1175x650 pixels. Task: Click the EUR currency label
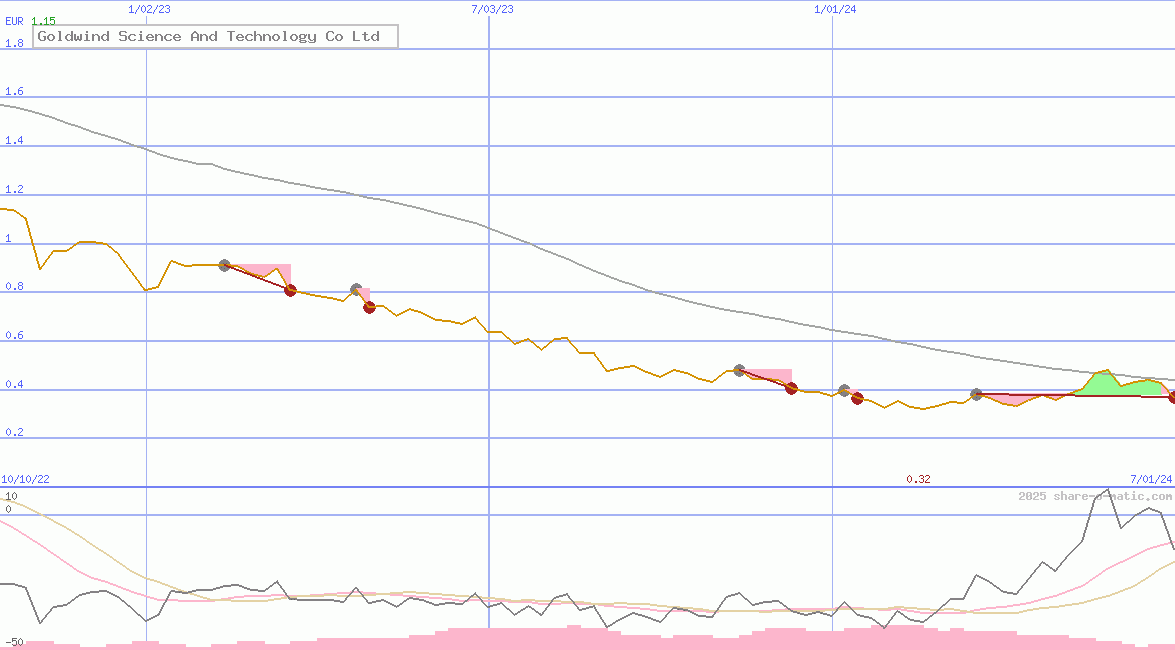pyautogui.click(x=14, y=21)
